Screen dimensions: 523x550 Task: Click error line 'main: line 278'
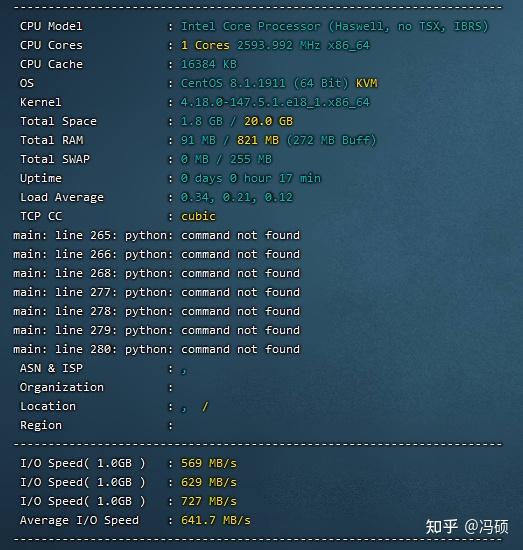(156, 311)
